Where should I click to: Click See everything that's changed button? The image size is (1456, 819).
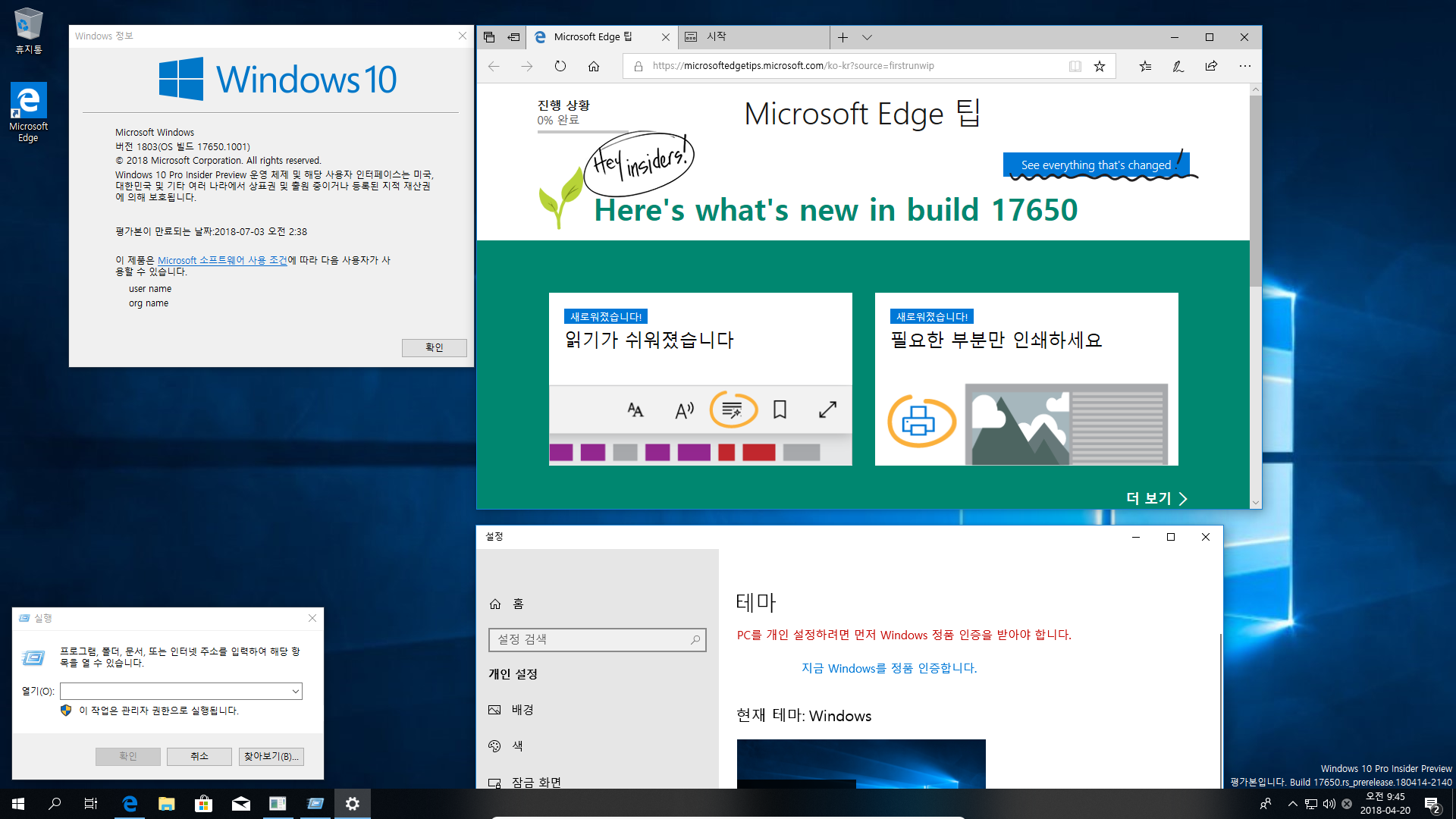coord(1096,165)
